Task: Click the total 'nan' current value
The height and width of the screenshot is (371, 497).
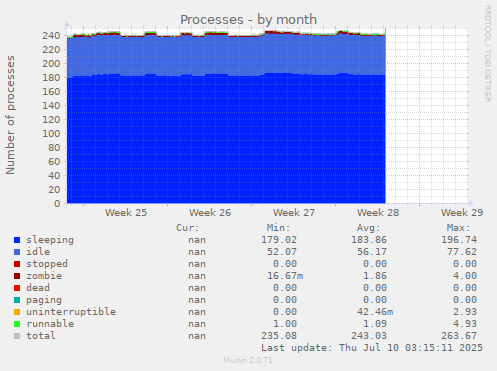Action: (197, 336)
